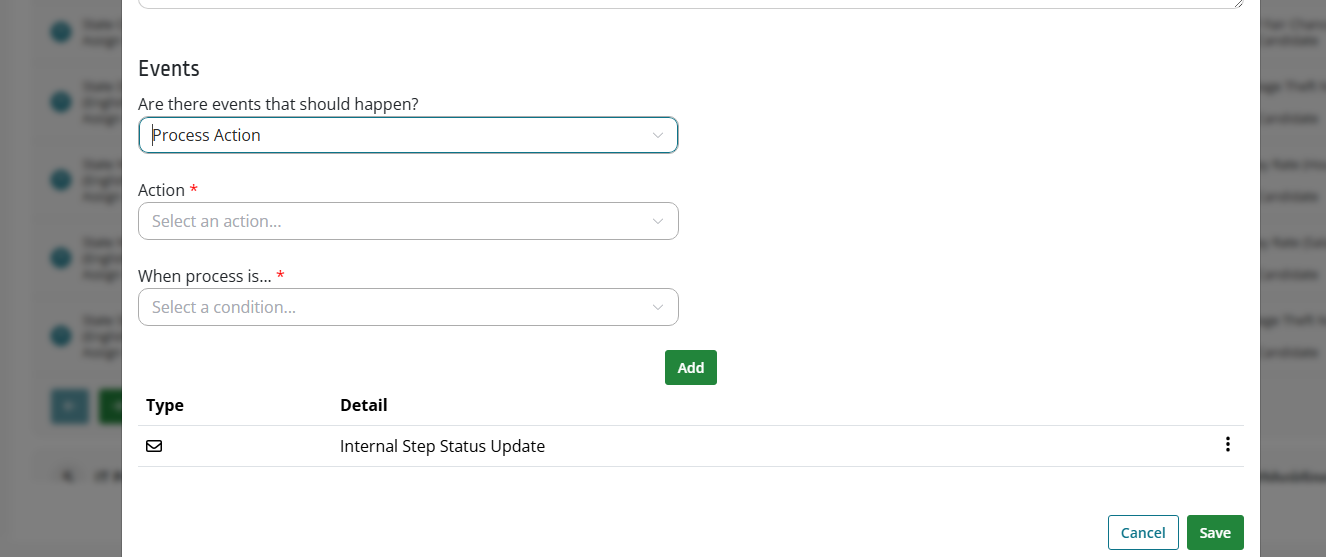Click the envelope icon in the Type column
Screen dimensions: 1326x557
click(x=154, y=446)
